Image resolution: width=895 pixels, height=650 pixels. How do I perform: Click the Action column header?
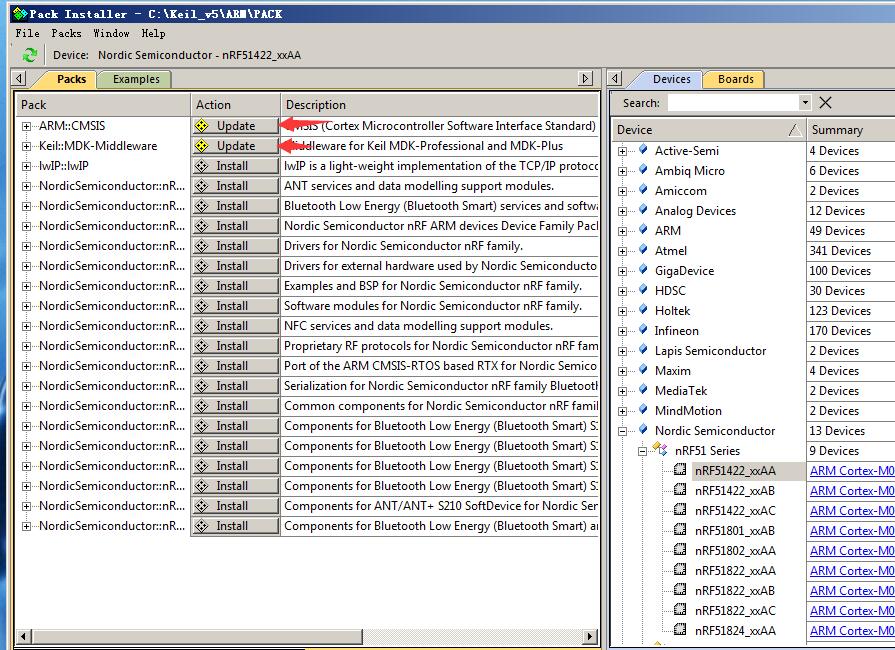235,104
